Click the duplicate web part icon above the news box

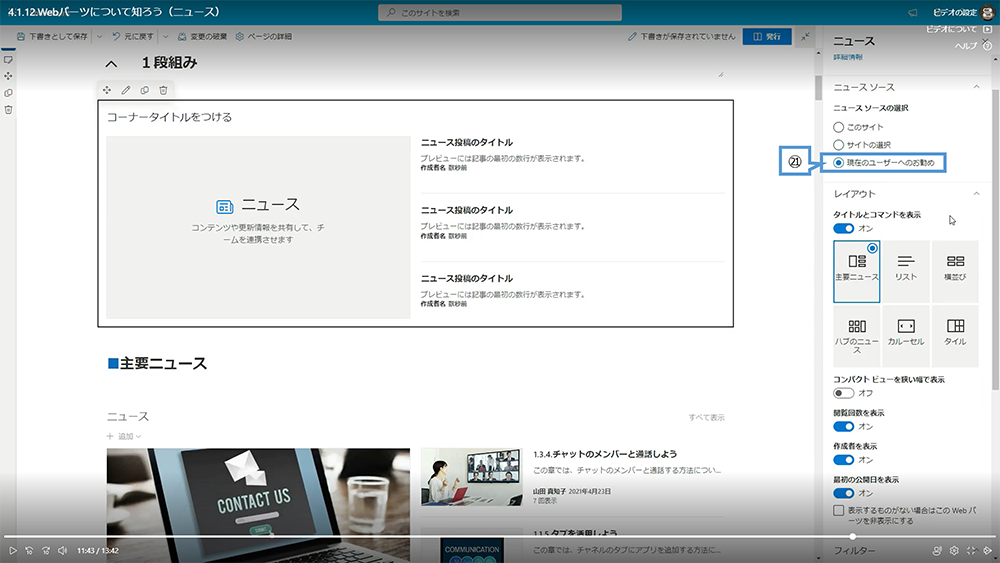145,90
